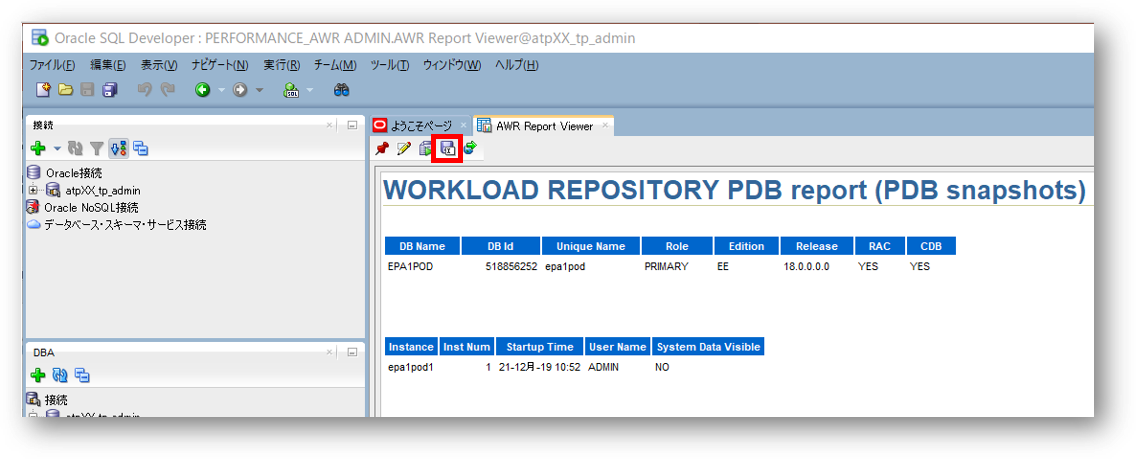
Task: Click the New file icon in main toolbar
Action: tap(43, 90)
